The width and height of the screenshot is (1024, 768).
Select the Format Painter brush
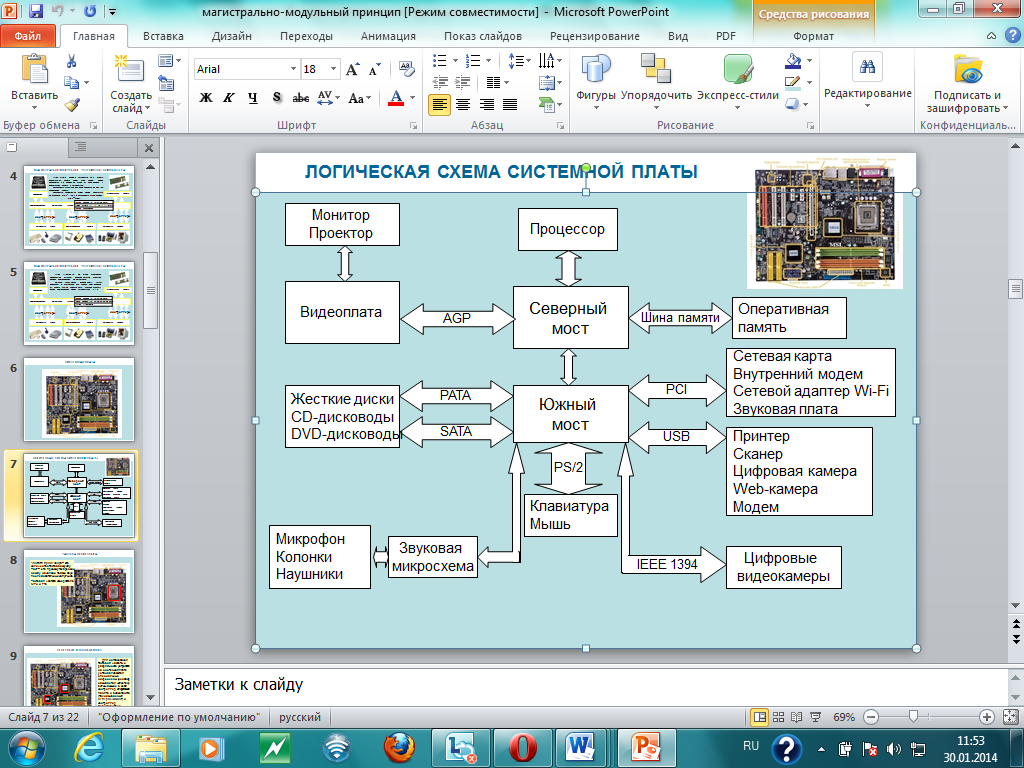[72, 103]
